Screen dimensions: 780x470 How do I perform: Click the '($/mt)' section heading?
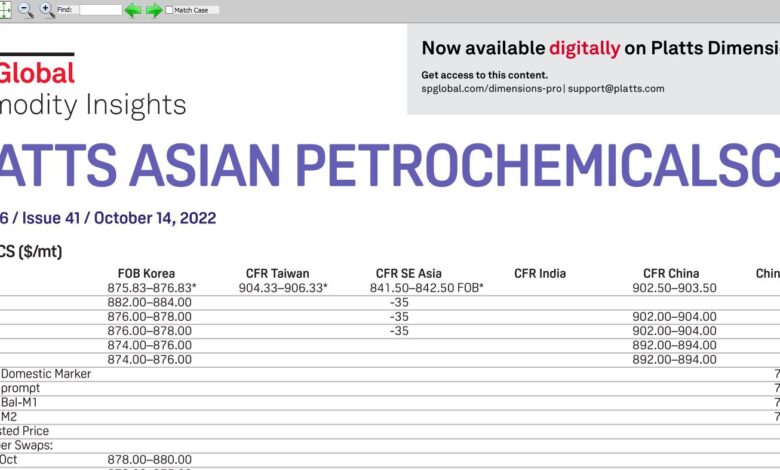40,252
